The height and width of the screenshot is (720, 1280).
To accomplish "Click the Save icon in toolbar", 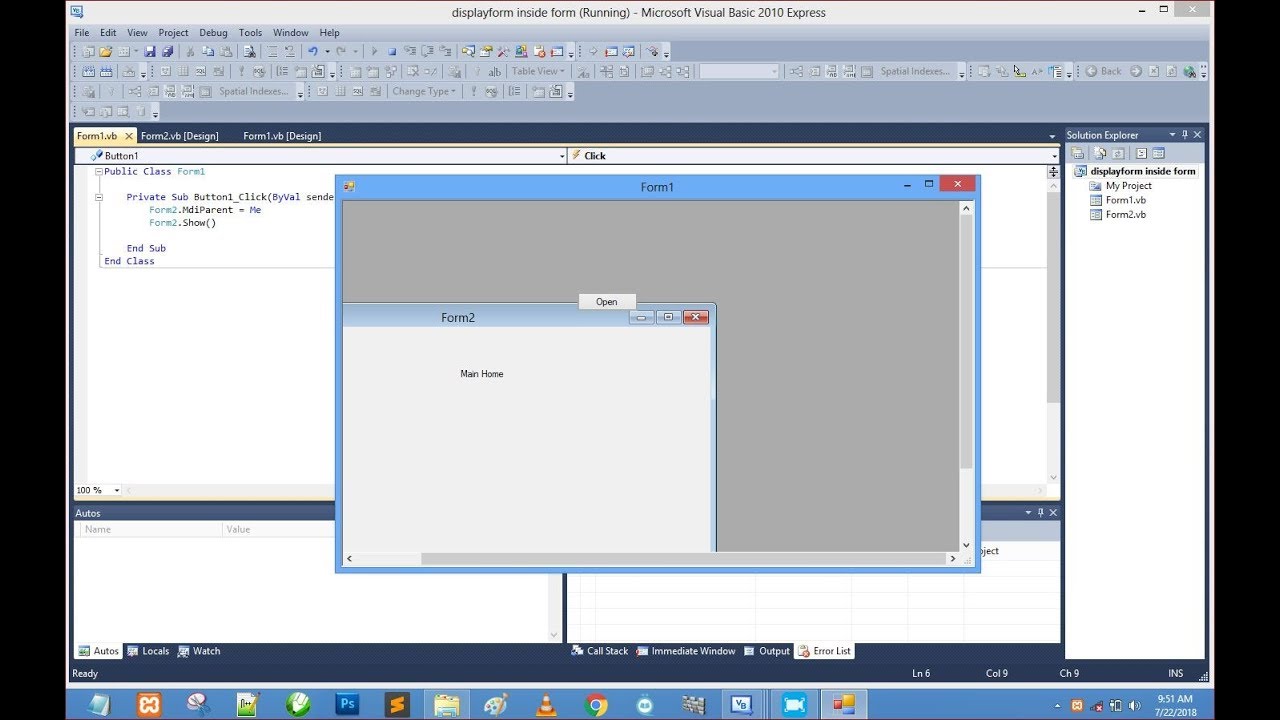I will click(x=150, y=51).
